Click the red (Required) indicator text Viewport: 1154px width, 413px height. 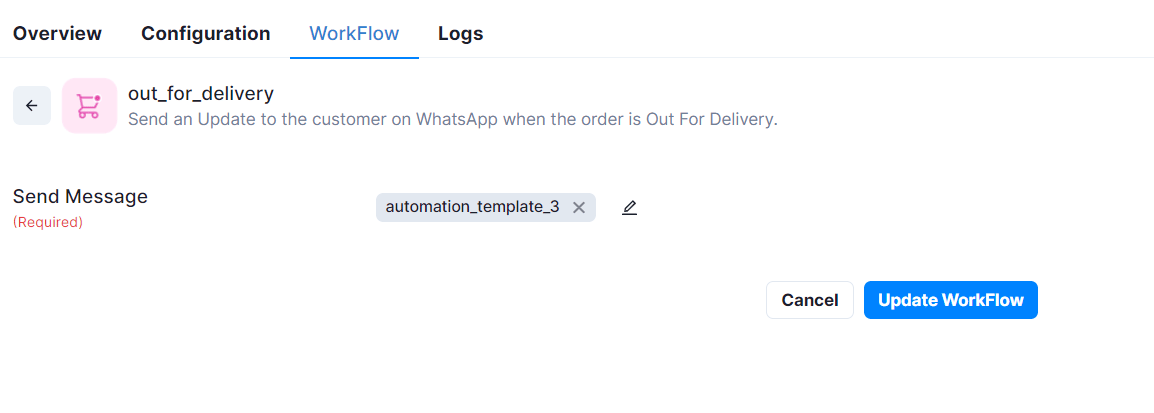[48, 222]
